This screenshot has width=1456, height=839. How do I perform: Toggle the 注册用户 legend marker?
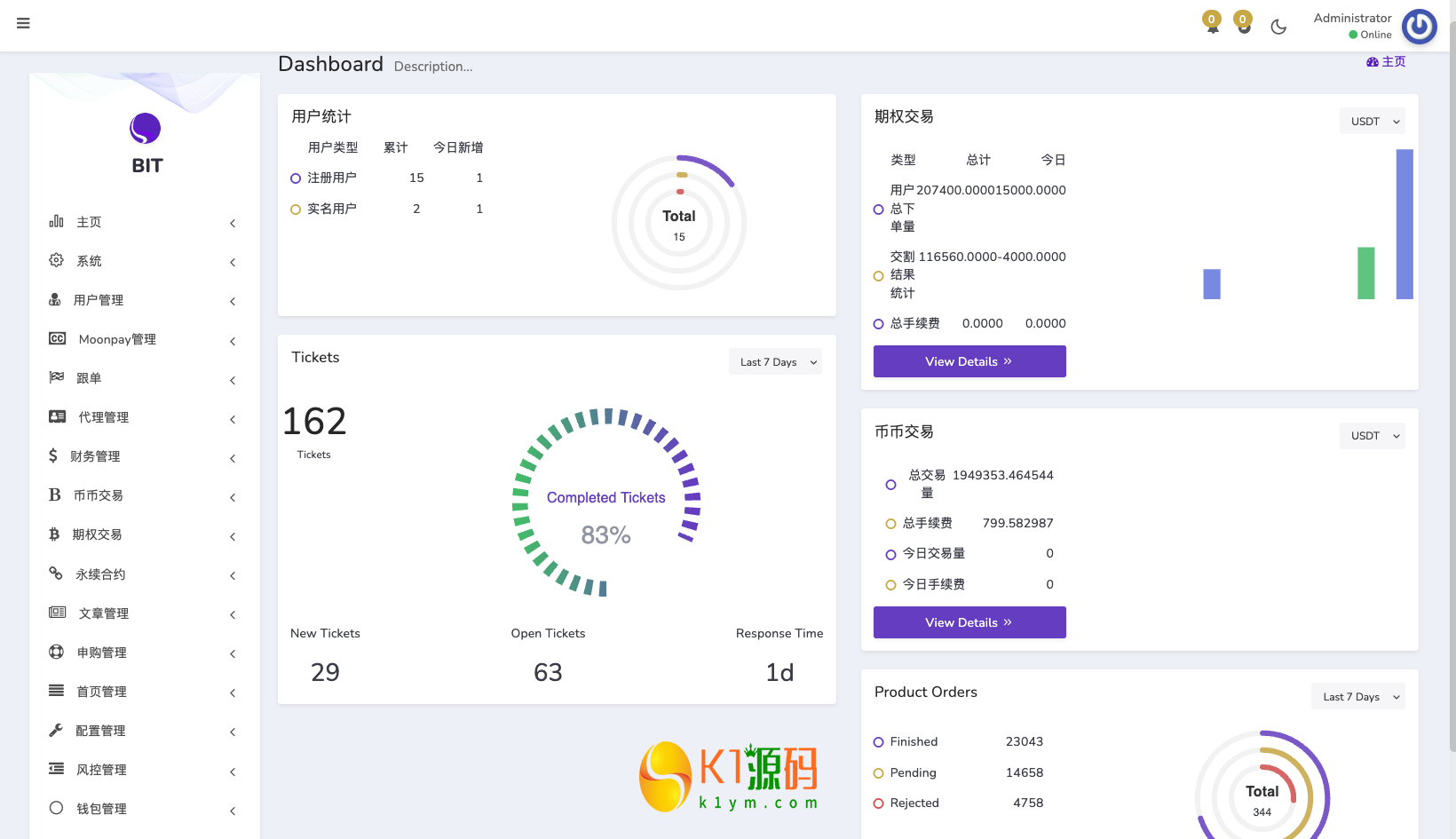tap(296, 178)
